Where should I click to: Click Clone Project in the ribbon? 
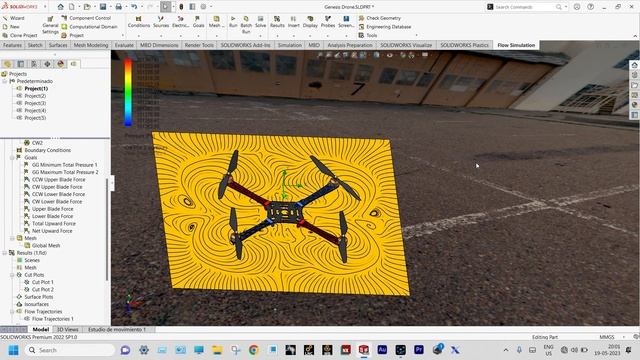[20, 36]
